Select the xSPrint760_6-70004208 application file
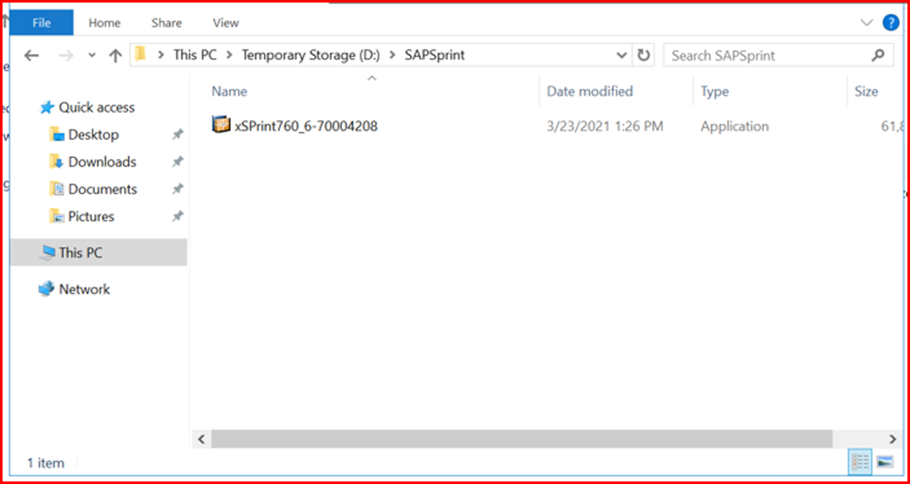The image size is (910, 484). [295, 125]
